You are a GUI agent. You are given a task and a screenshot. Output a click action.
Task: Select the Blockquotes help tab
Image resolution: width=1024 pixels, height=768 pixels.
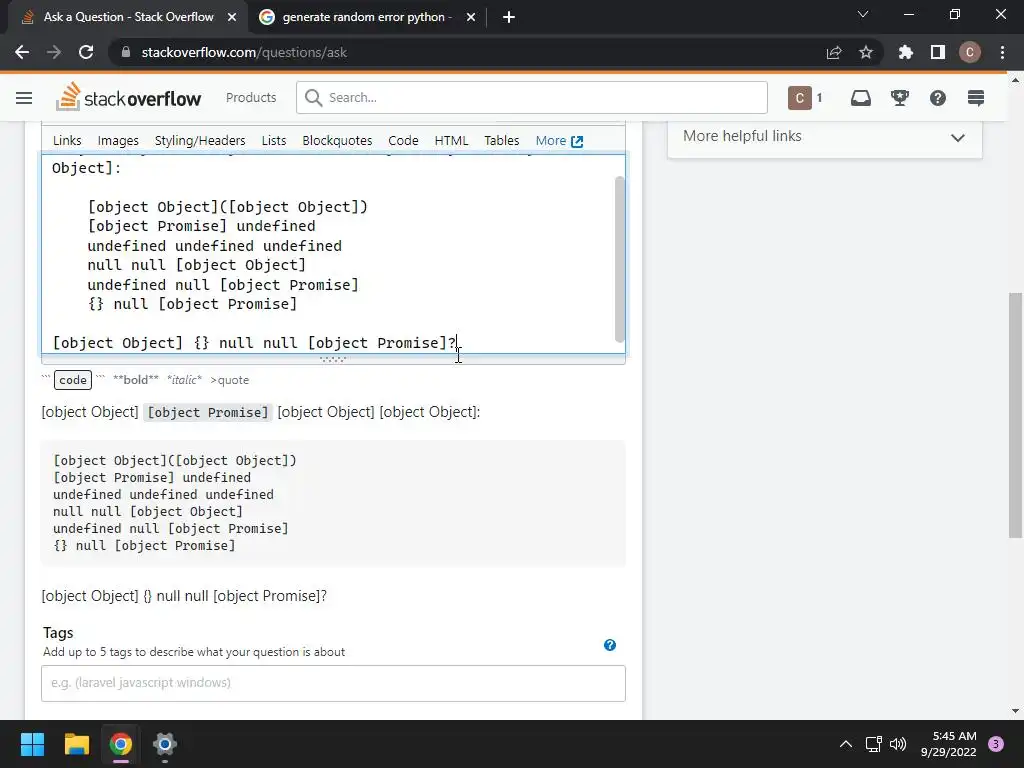(x=337, y=140)
